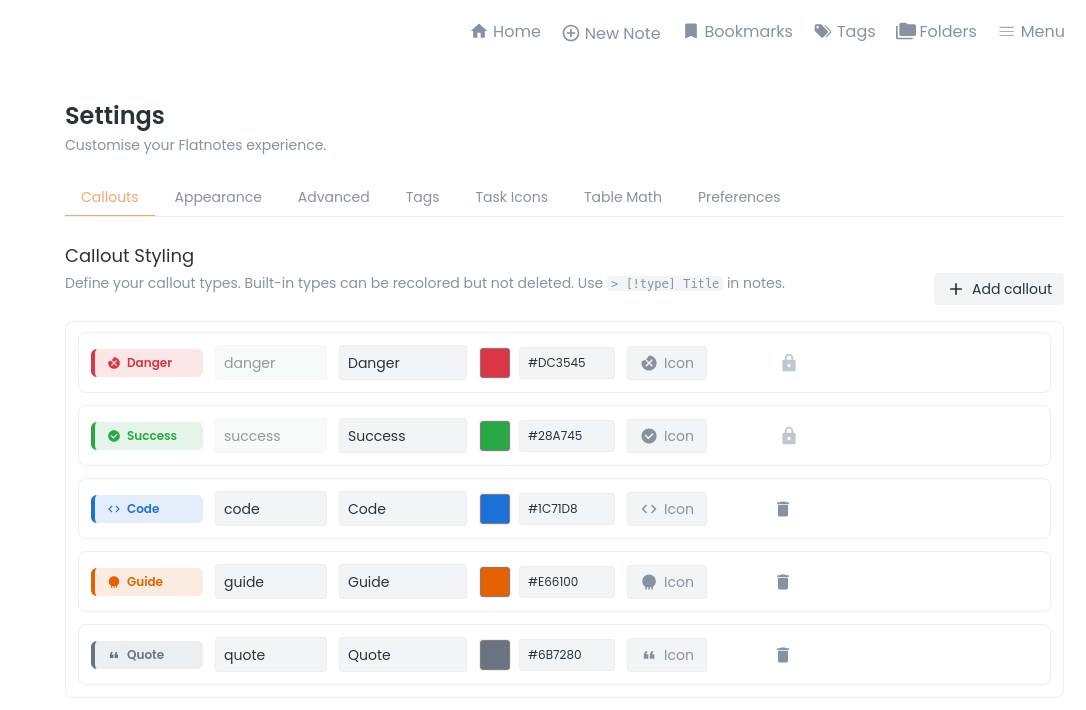Select the Callouts tab
This screenshot has width=1086, height=710.
pos(109,197)
